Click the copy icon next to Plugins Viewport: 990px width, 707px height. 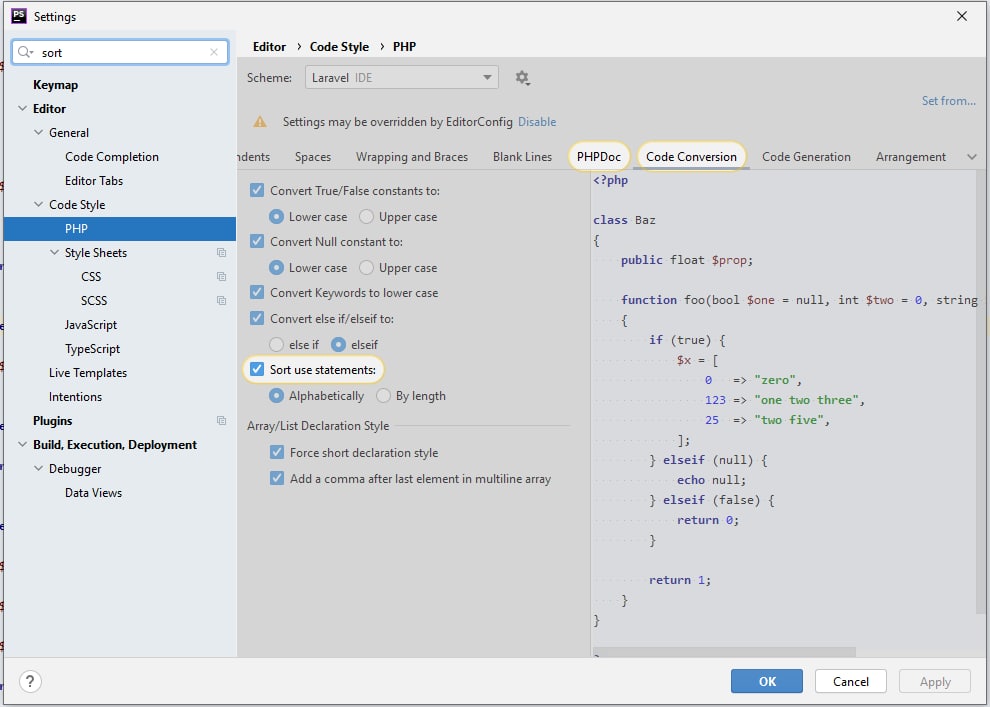click(x=221, y=421)
